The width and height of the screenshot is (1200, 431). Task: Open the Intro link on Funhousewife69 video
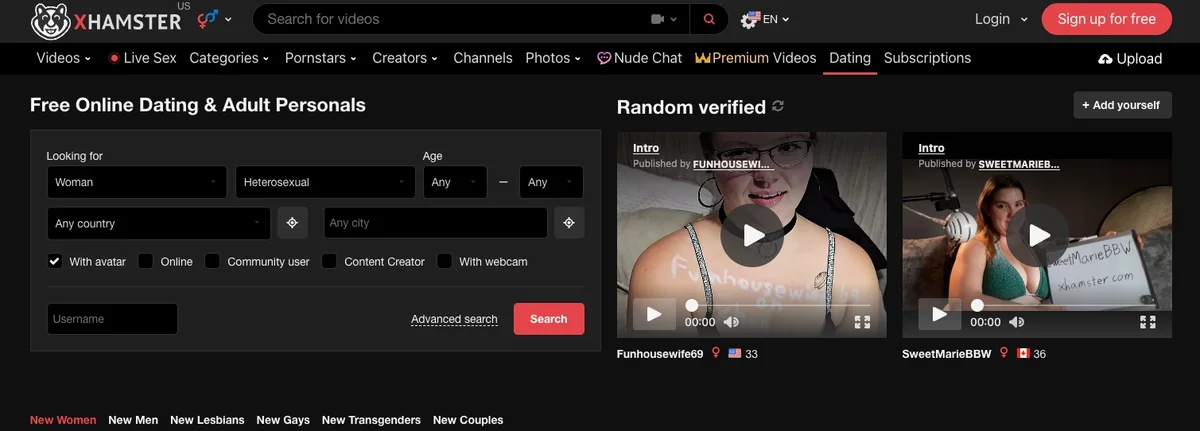646,148
